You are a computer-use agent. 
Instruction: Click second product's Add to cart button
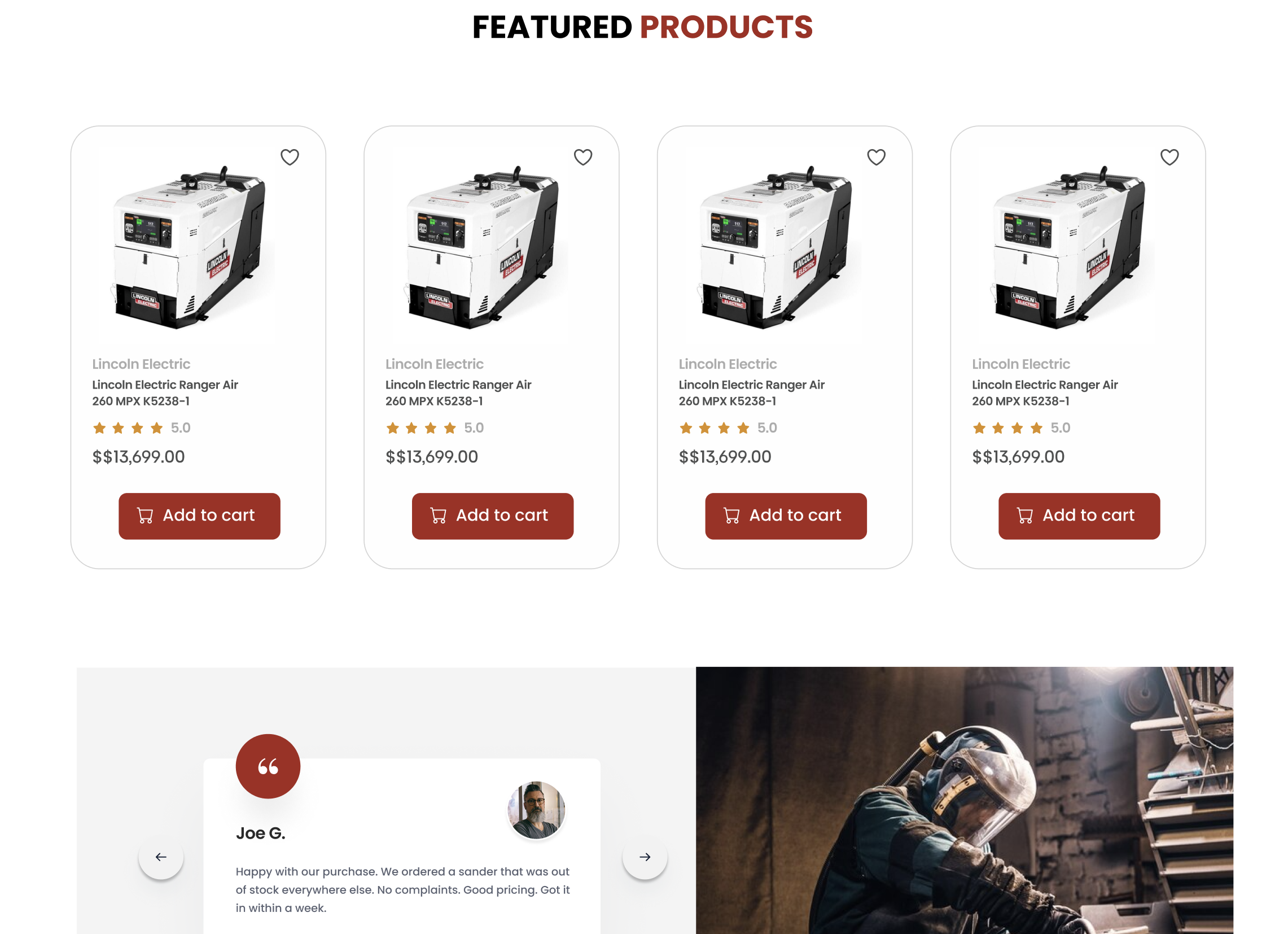coord(492,516)
